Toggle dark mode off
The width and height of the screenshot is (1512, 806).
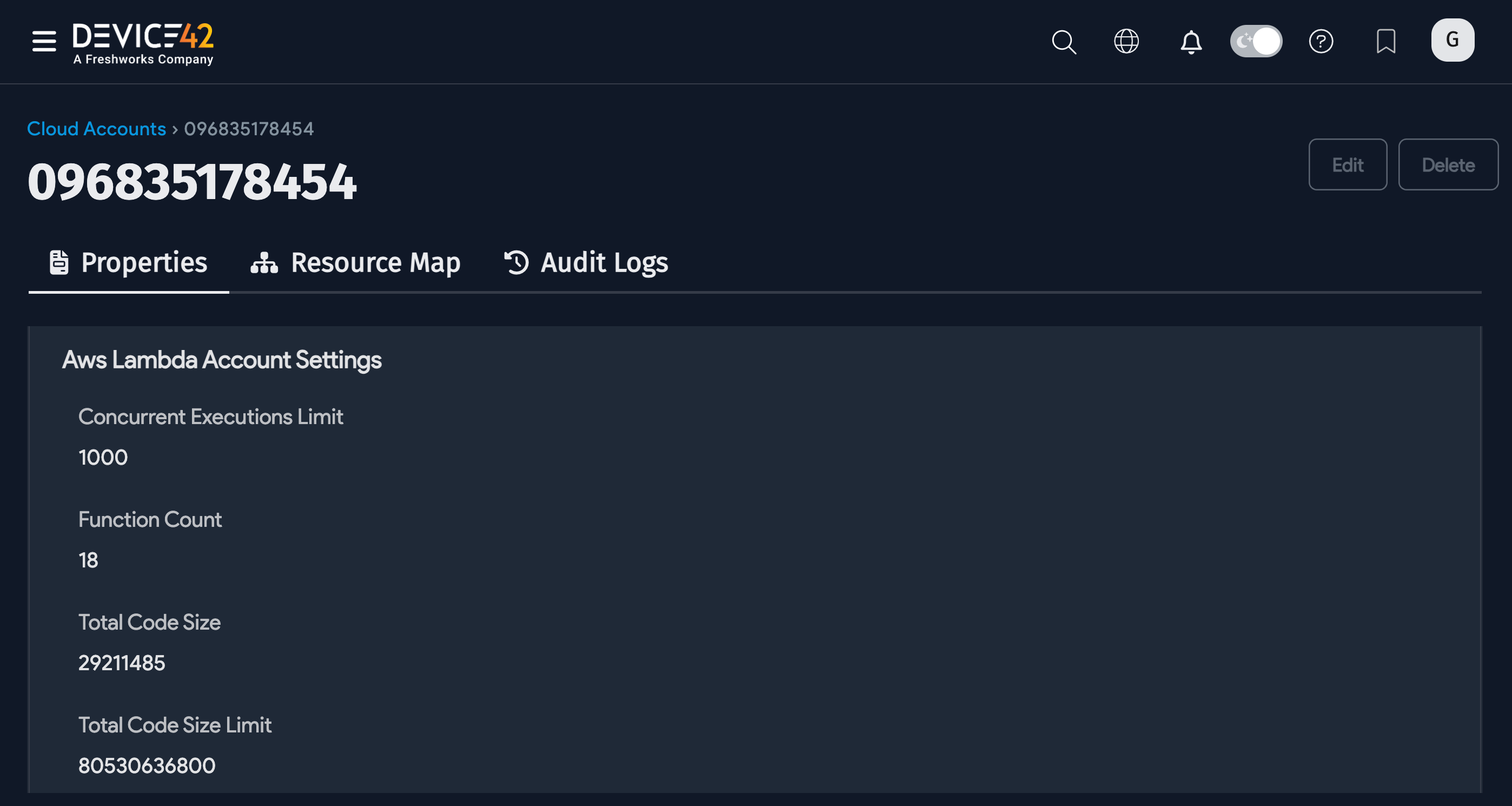coord(1256,41)
